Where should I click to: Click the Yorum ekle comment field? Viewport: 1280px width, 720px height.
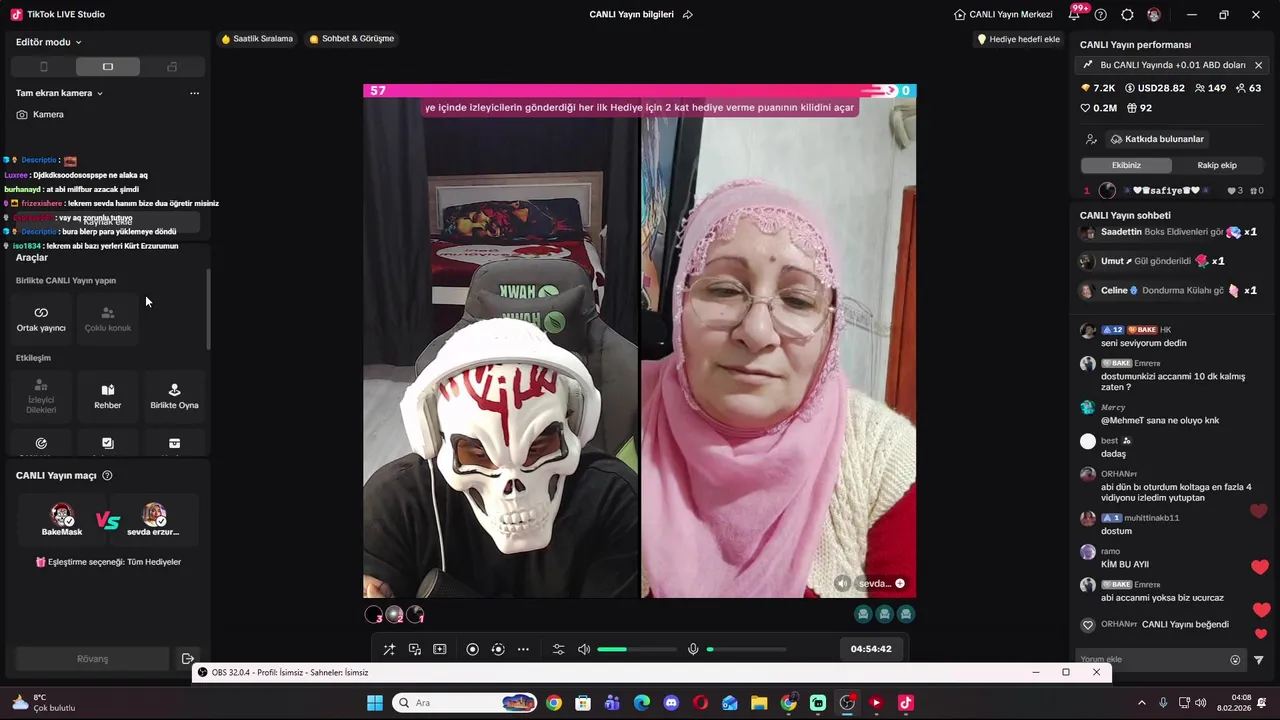(x=1150, y=660)
